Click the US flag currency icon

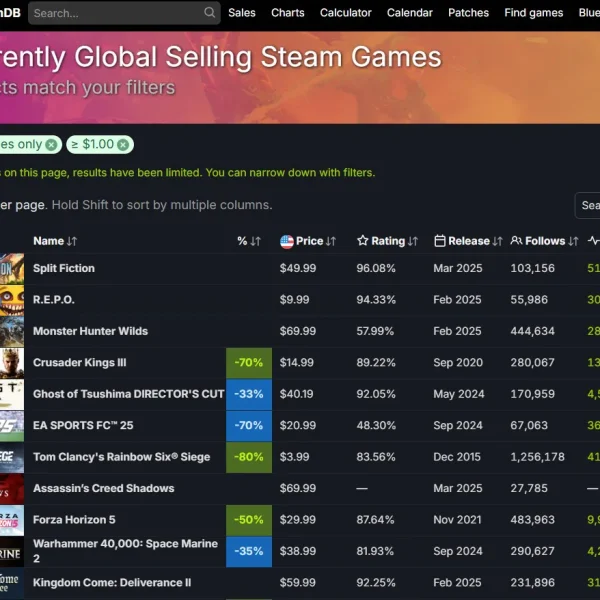click(x=287, y=241)
